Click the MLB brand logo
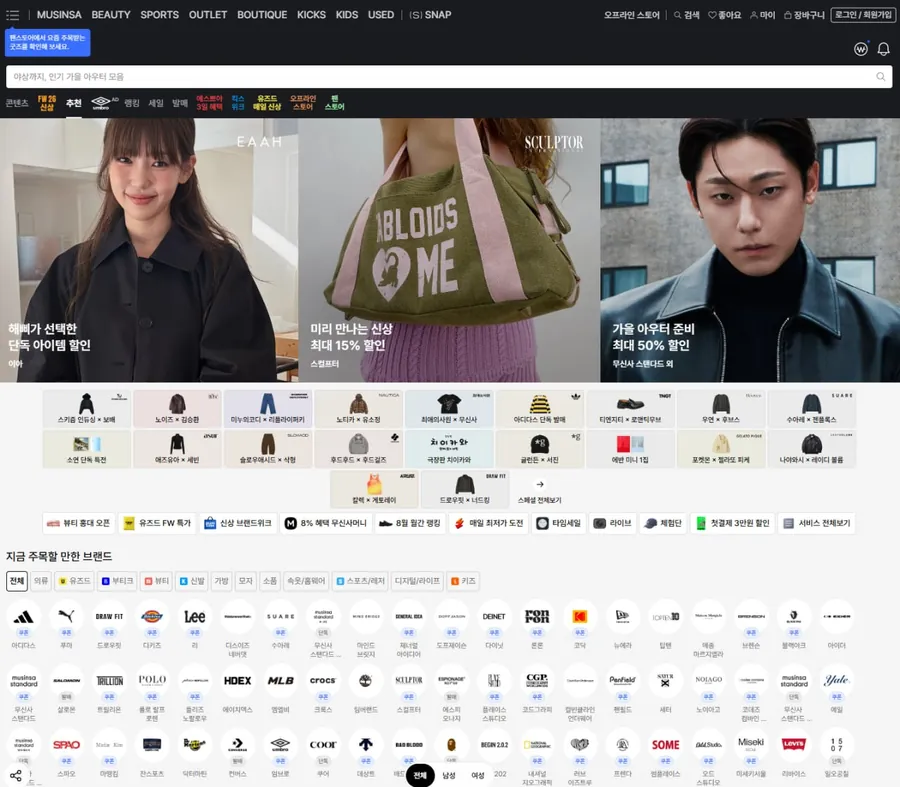The width and height of the screenshot is (900, 787). 280,681
